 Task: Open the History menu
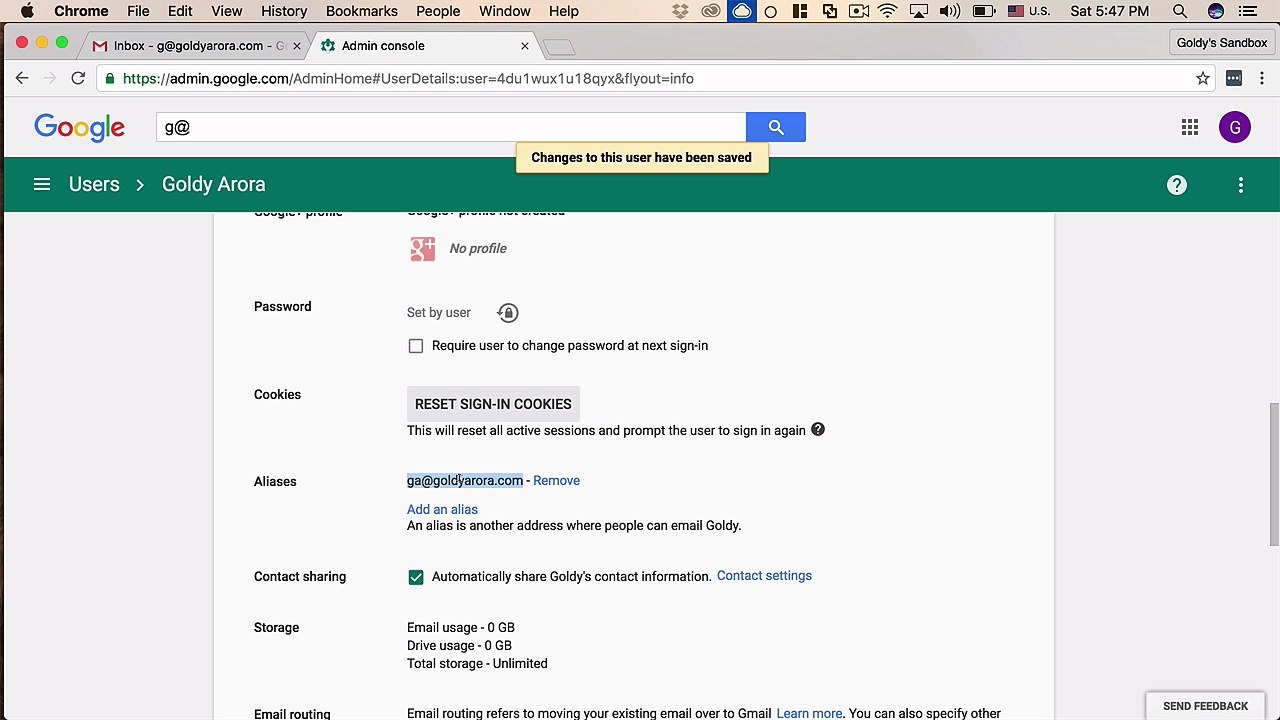pos(284,11)
